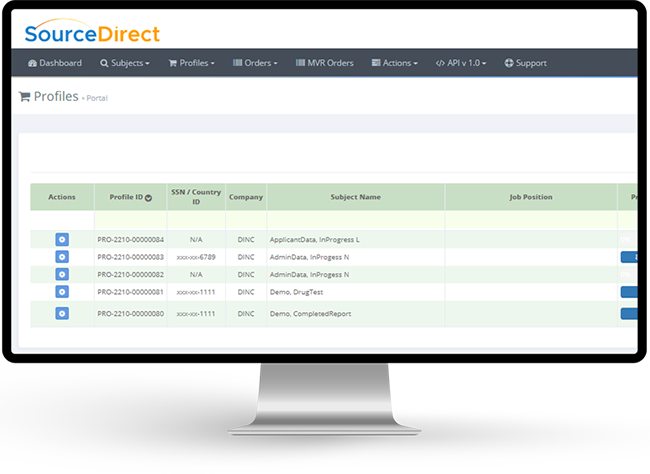The width and height of the screenshot is (650, 474).
Task: Click the Subject Name column header
Action: [356, 197]
